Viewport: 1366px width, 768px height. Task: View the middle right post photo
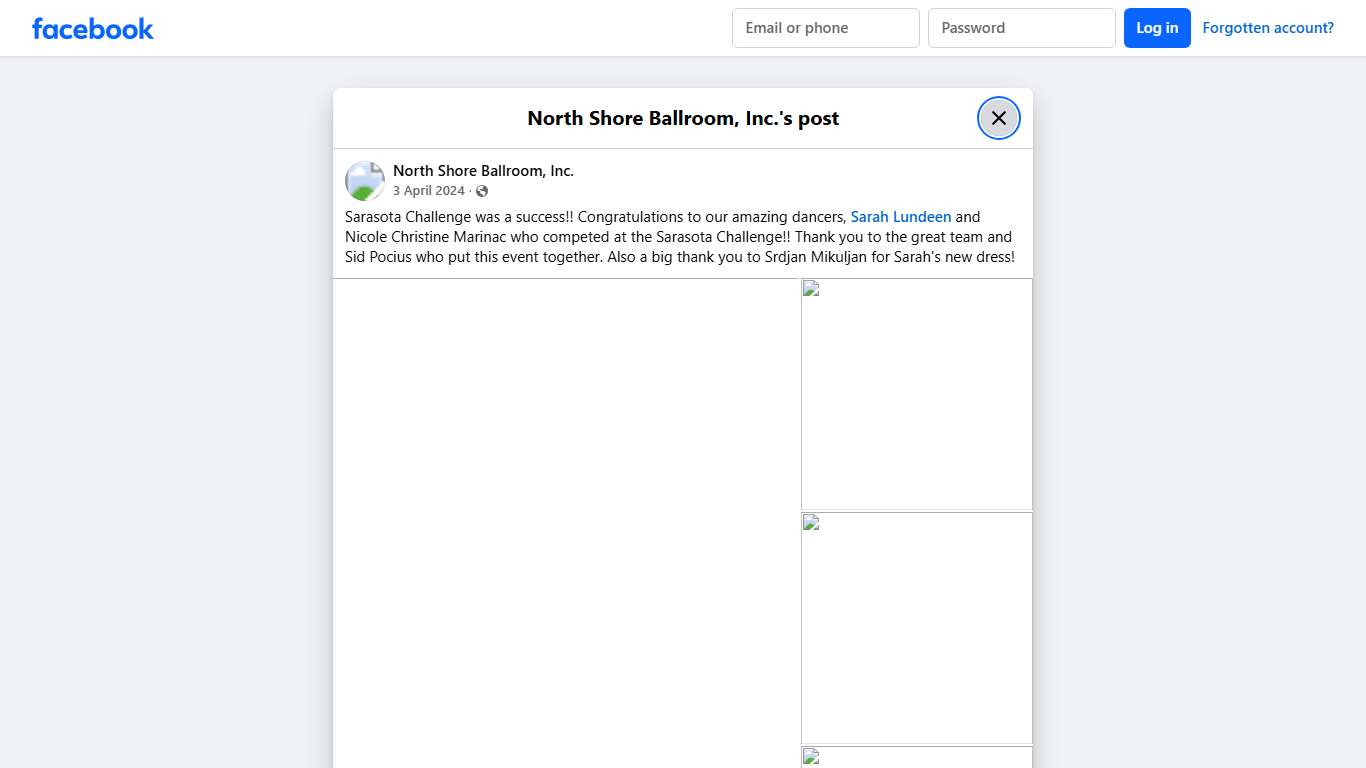pyautogui.click(x=917, y=630)
